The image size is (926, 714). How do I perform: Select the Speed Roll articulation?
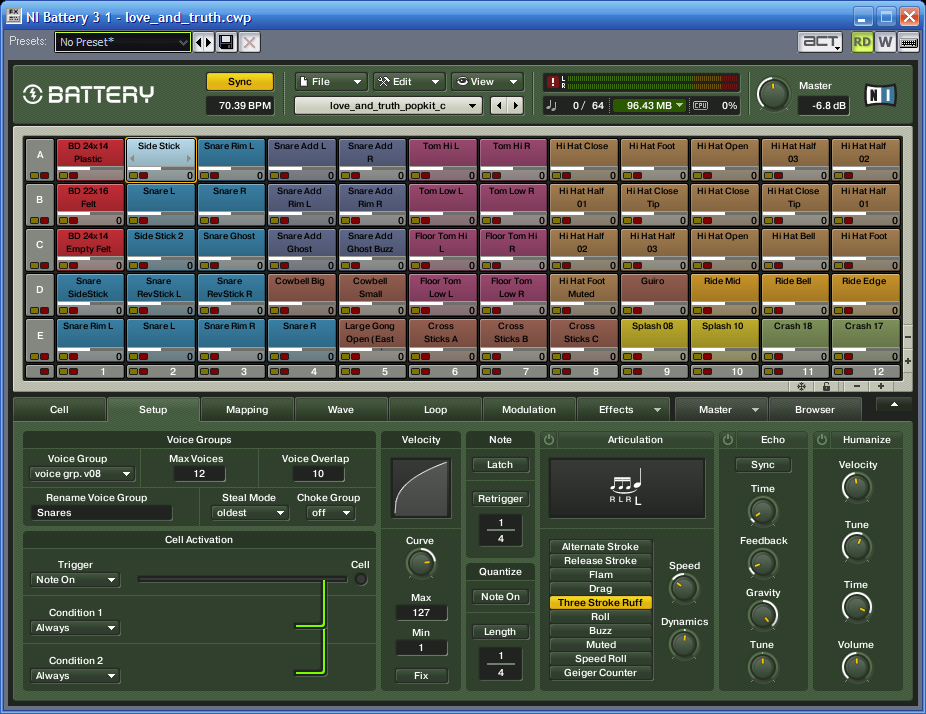[600, 658]
